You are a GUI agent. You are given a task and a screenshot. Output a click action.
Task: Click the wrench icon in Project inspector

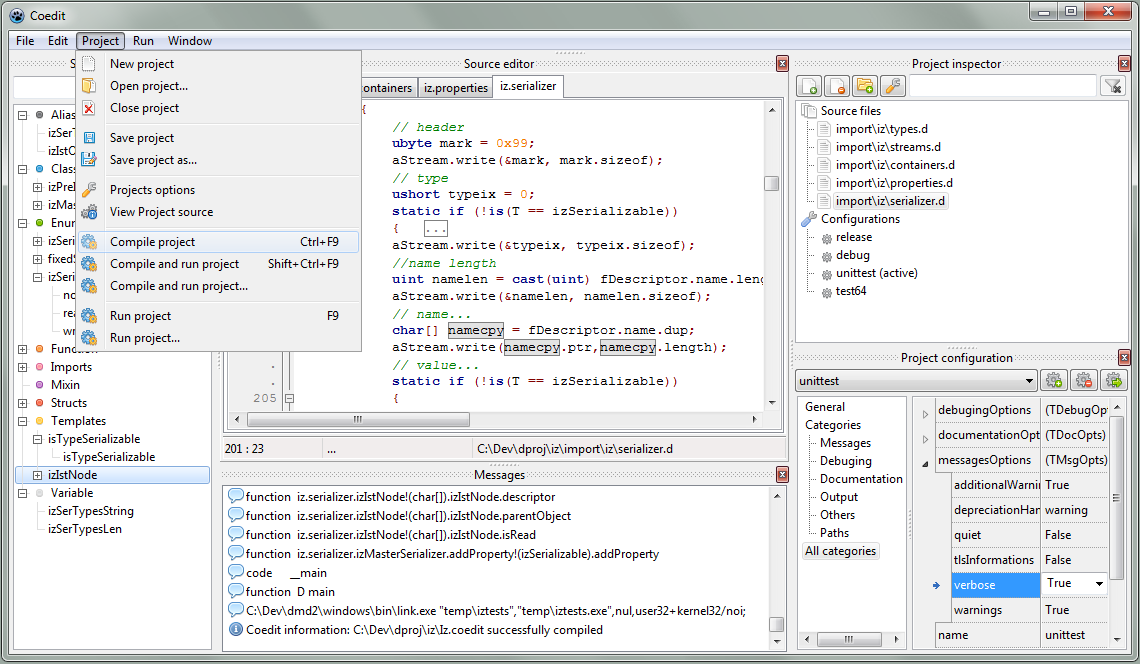[893, 86]
